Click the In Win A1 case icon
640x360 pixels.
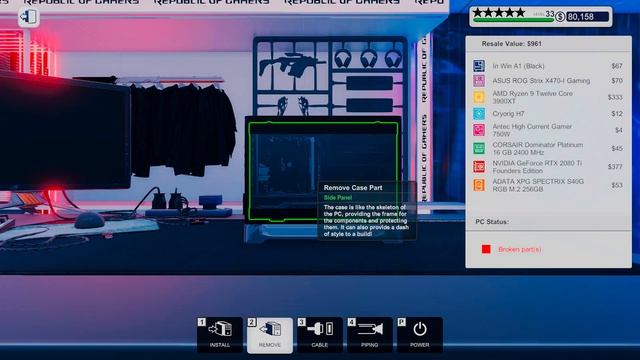pyautogui.click(x=479, y=66)
